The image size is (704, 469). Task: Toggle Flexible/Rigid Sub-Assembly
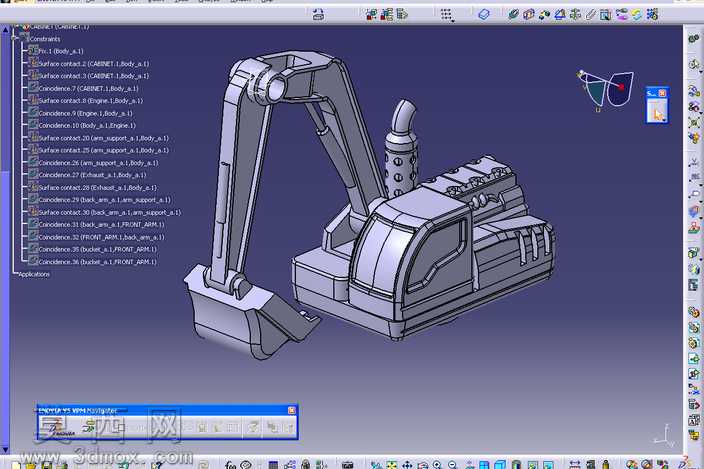tap(622, 14)
